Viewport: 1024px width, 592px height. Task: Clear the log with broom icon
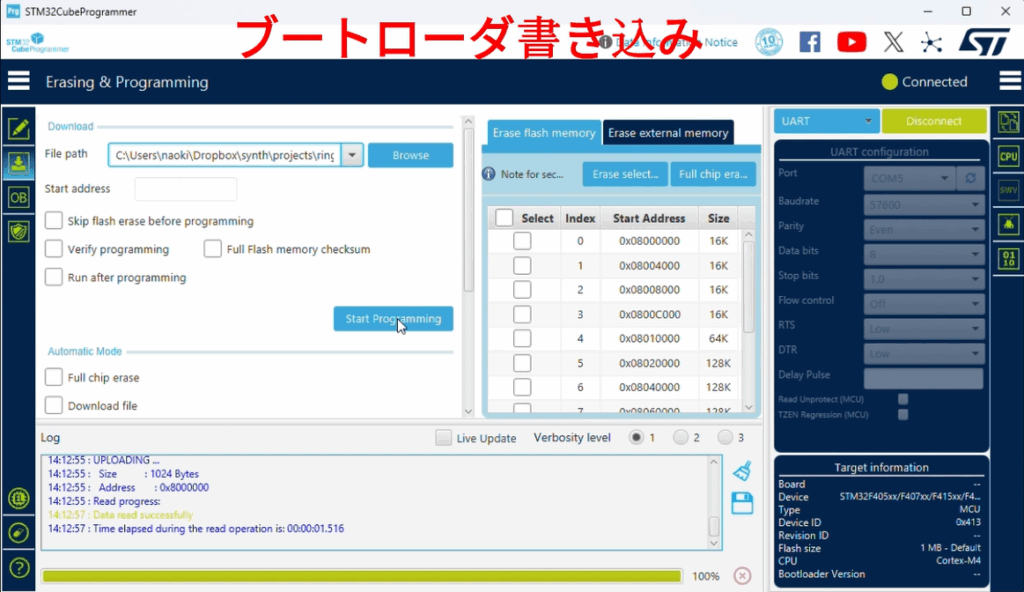click(743, 470)
